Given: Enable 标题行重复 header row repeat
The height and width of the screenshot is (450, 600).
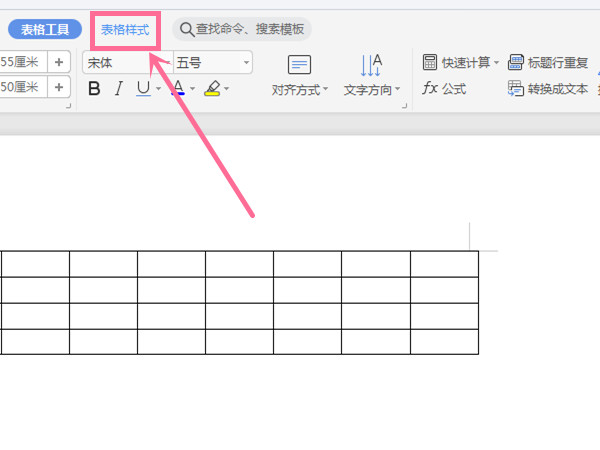Looking at the screenshot, I should click(x=548, y=62).
